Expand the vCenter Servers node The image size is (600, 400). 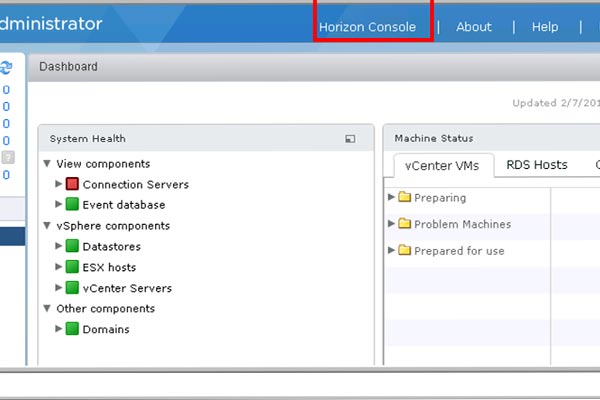pyautogui.click(x=59, y=287)
